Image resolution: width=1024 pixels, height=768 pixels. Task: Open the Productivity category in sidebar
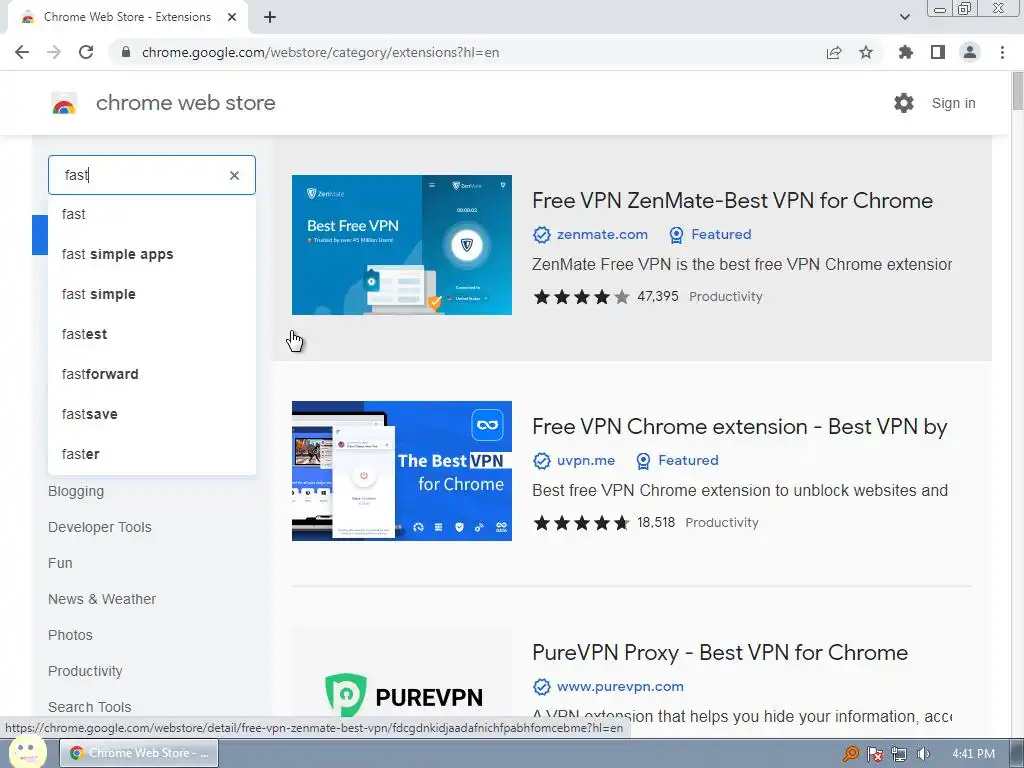85,671
